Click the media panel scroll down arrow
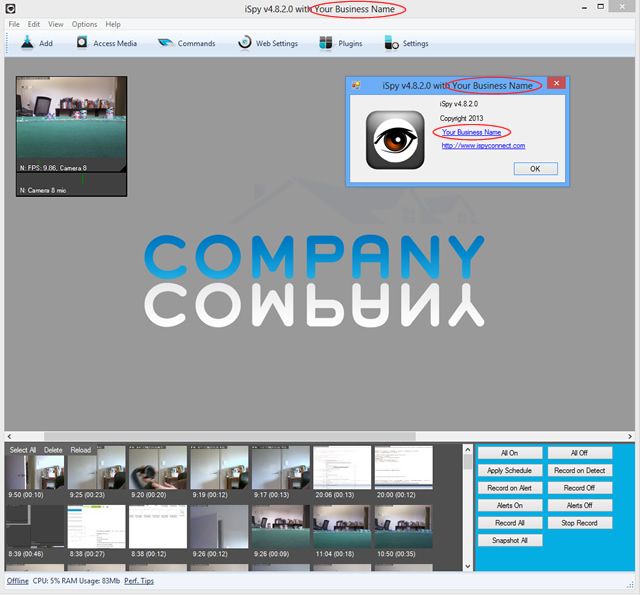 pos(468,566)
